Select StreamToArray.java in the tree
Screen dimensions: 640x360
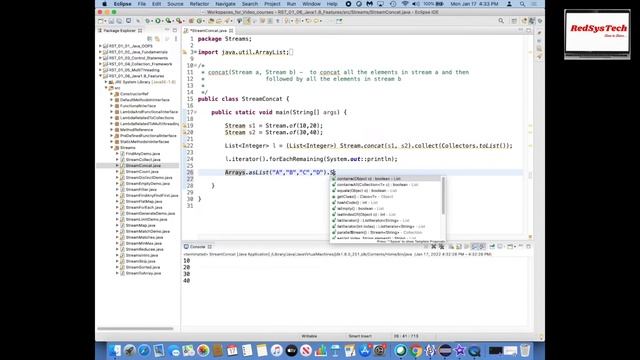click(143, 273)
